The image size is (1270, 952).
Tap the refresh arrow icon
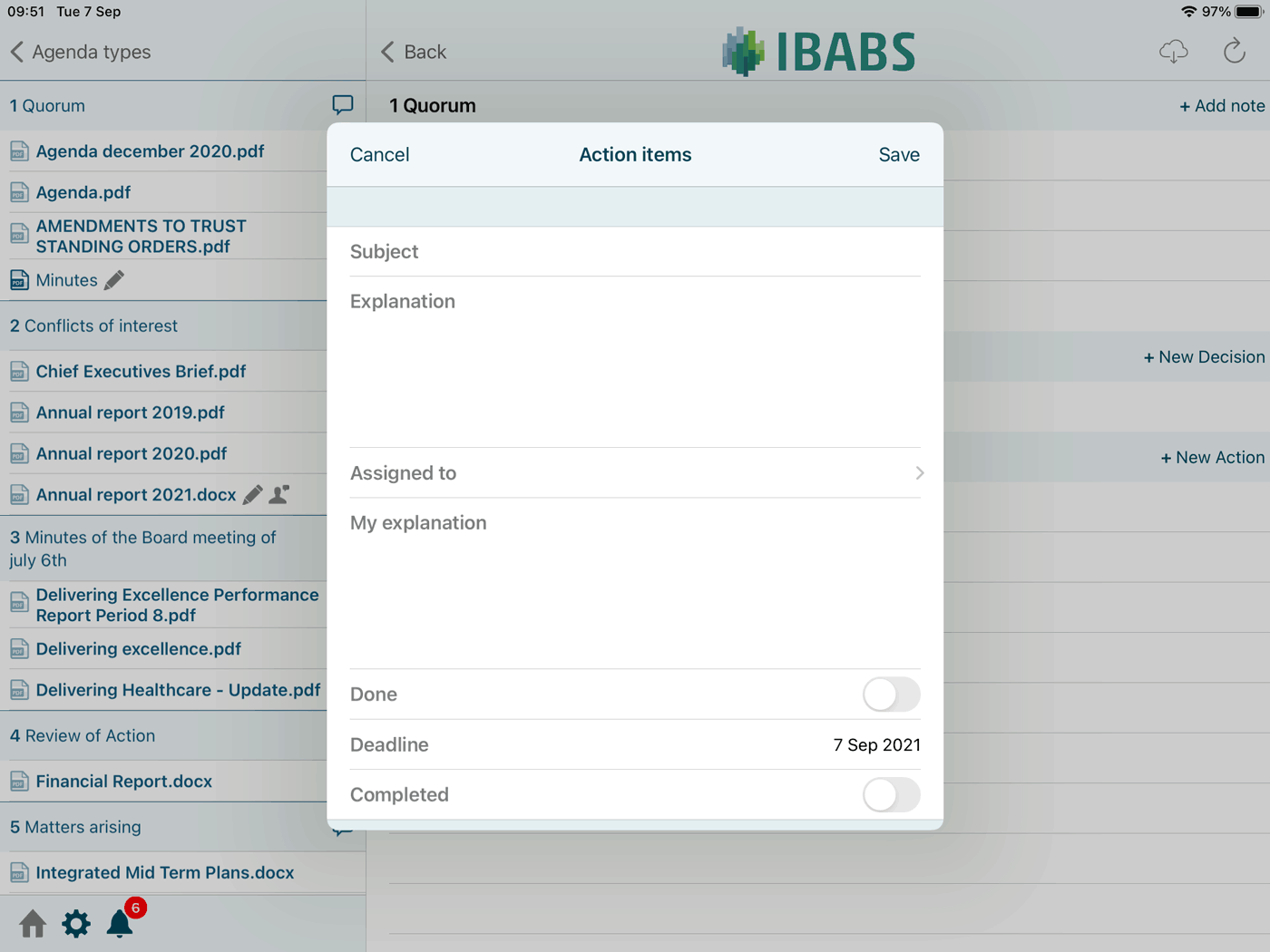(1234, 52)
